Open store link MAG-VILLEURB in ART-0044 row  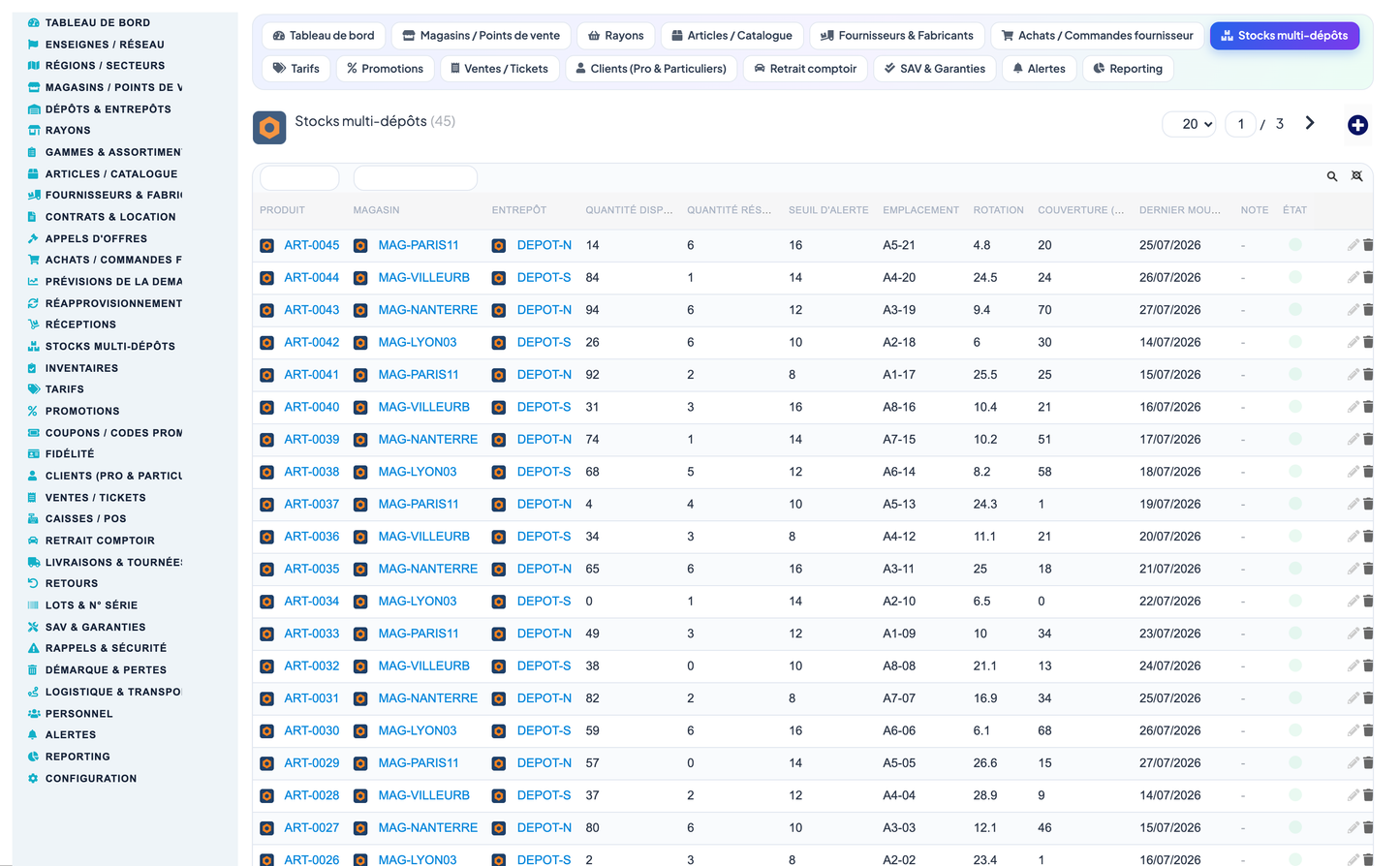(424, 277)
